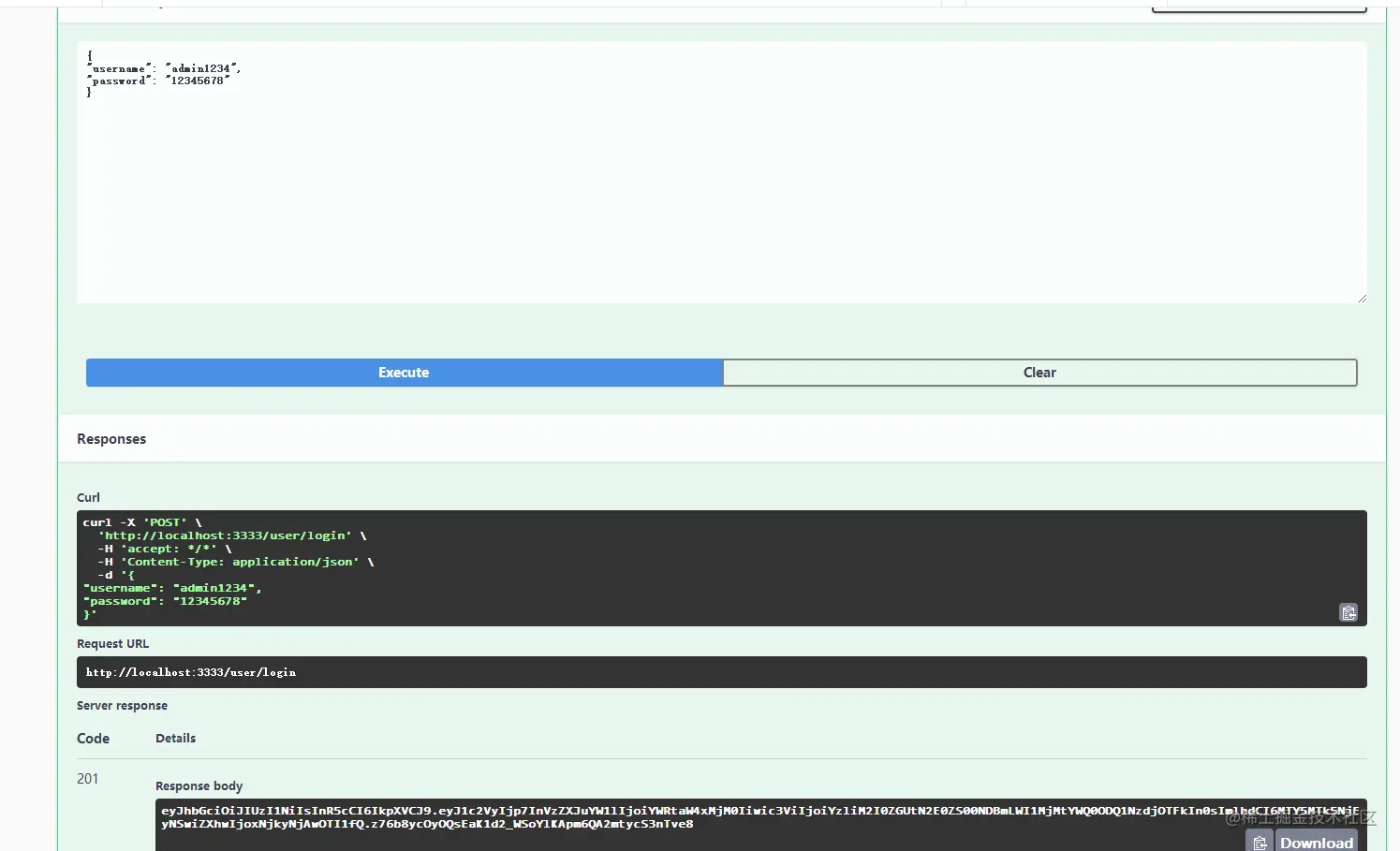This screenshot has width=1400, height=851.
Task: Click the "Request URL" label
Action: click(112, 643)
